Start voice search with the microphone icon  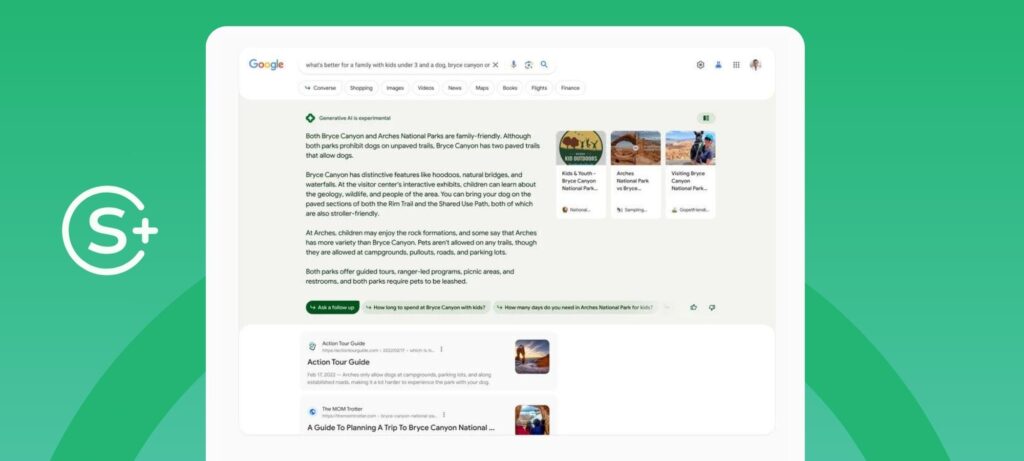point(513,65)
